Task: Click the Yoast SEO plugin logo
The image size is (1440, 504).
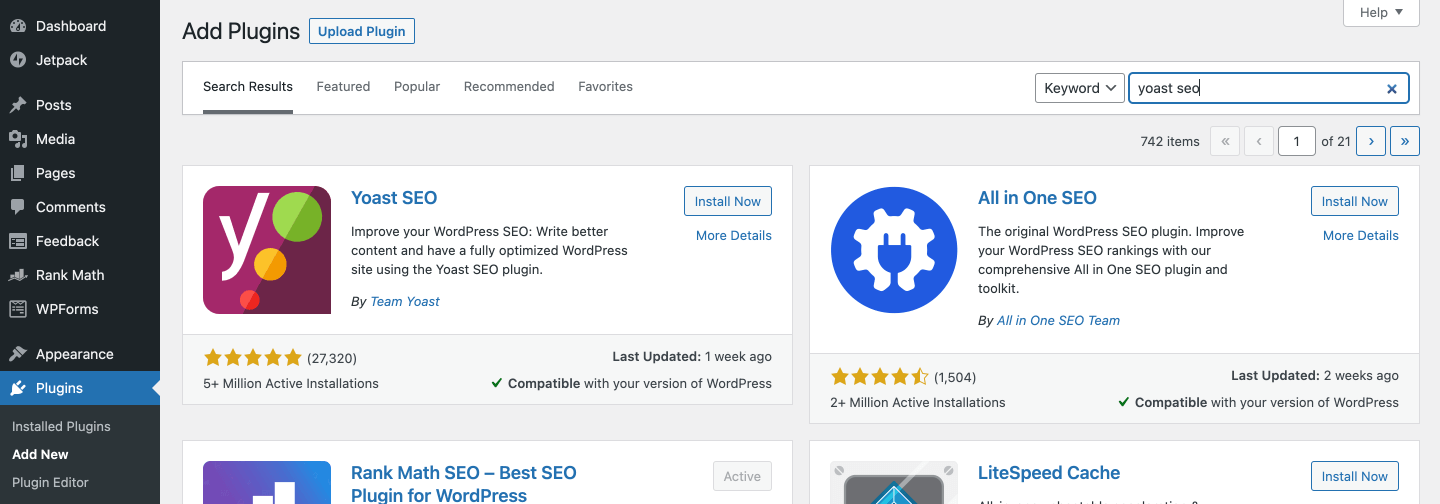Action: [x=267, y=250]
